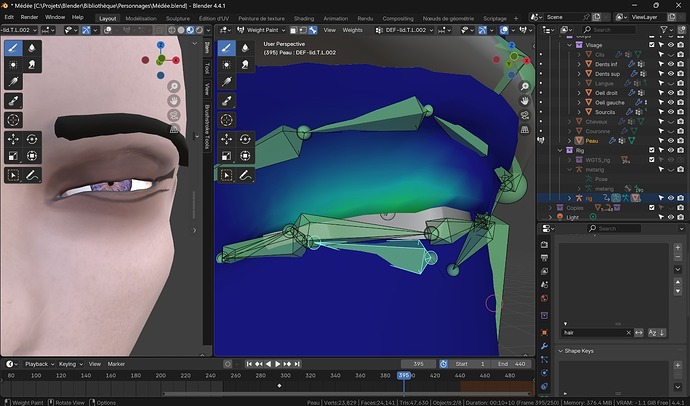This screenshot has height=406, width=690.
Task: Click the pan hand icon in the right viewport
Action: pyautogui.click(x=525, y=101)
